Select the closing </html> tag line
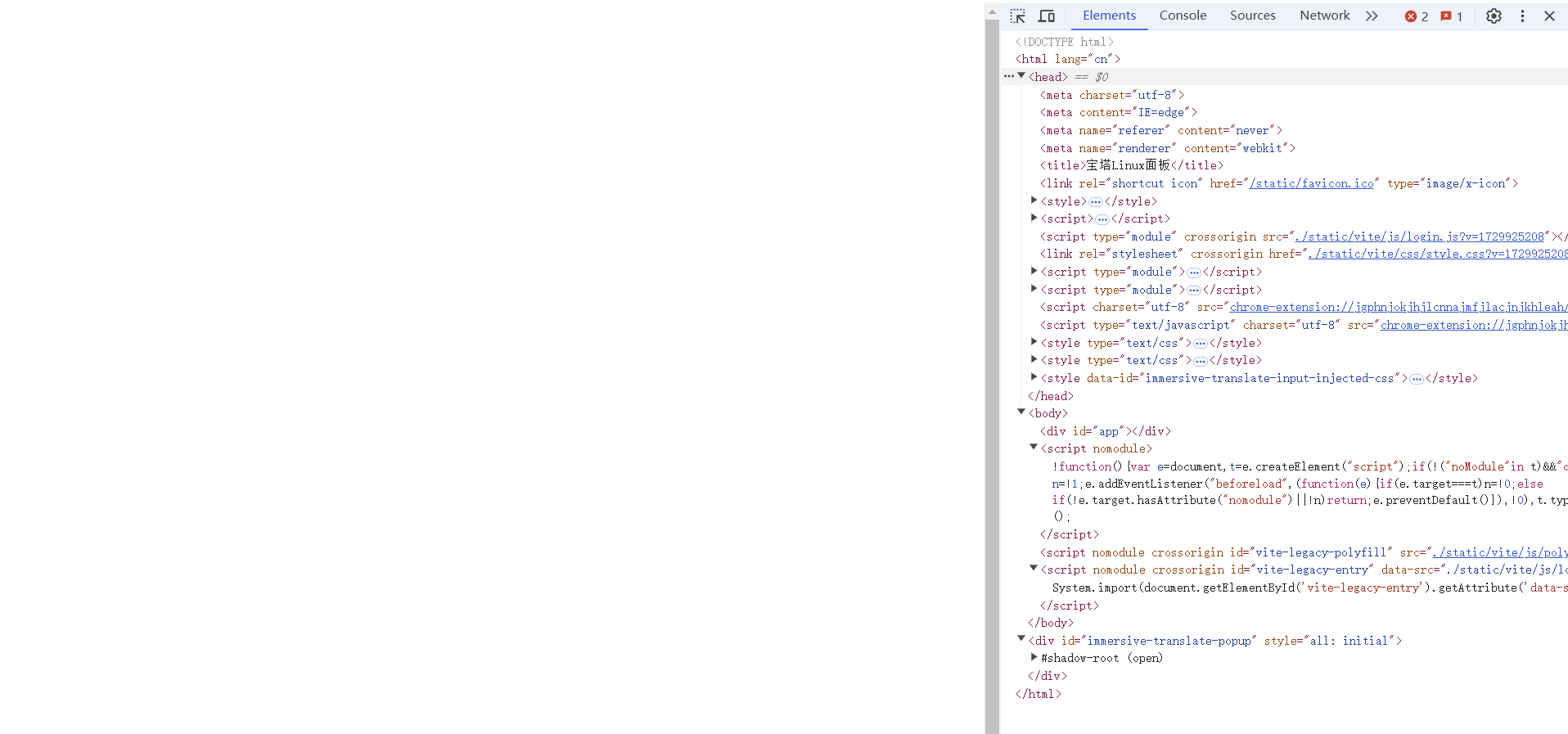The height and width of the screenshot is (734, 1568). tap(1039, 694)
